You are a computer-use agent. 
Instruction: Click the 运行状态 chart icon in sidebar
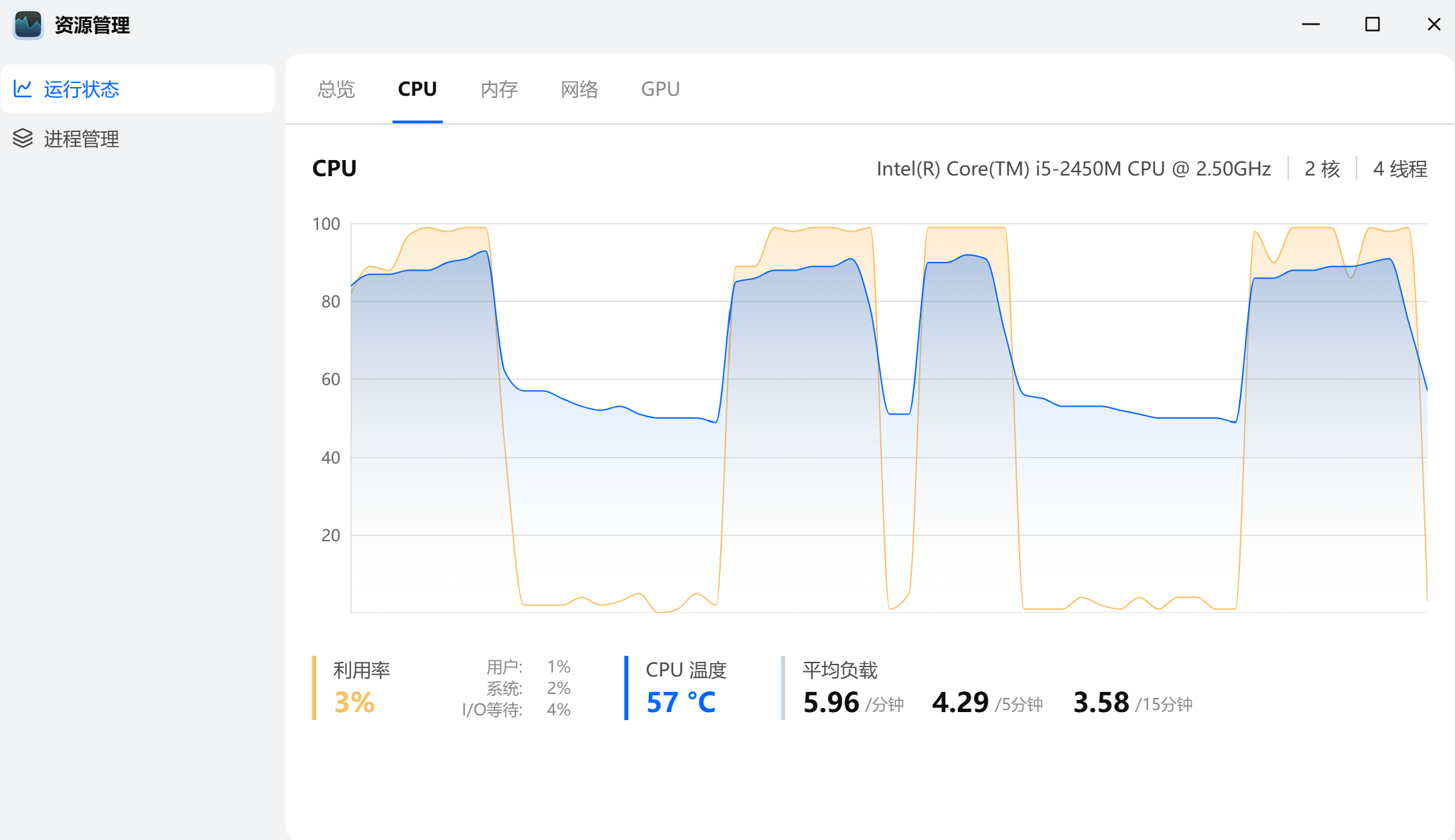tap(23, 88)
